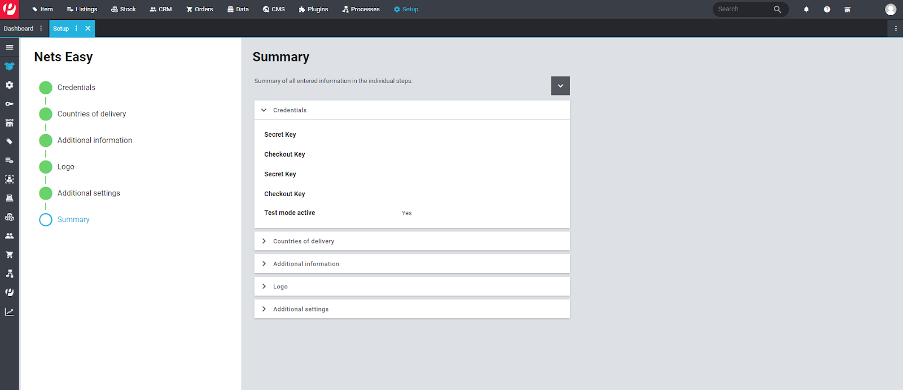Open the CMS menu
904x390 pixels.
[x=274, y=9]
